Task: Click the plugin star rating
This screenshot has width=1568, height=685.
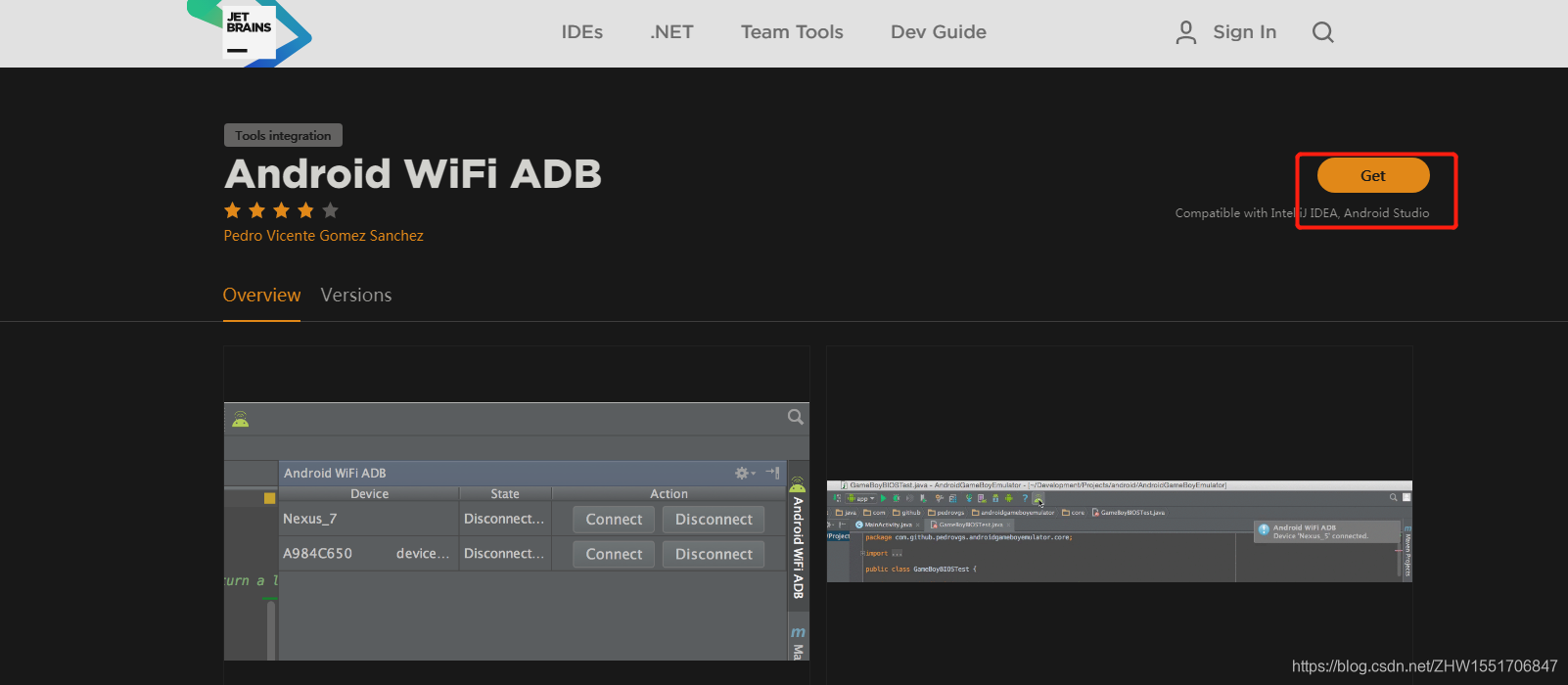Action: [x=281, y=210]
